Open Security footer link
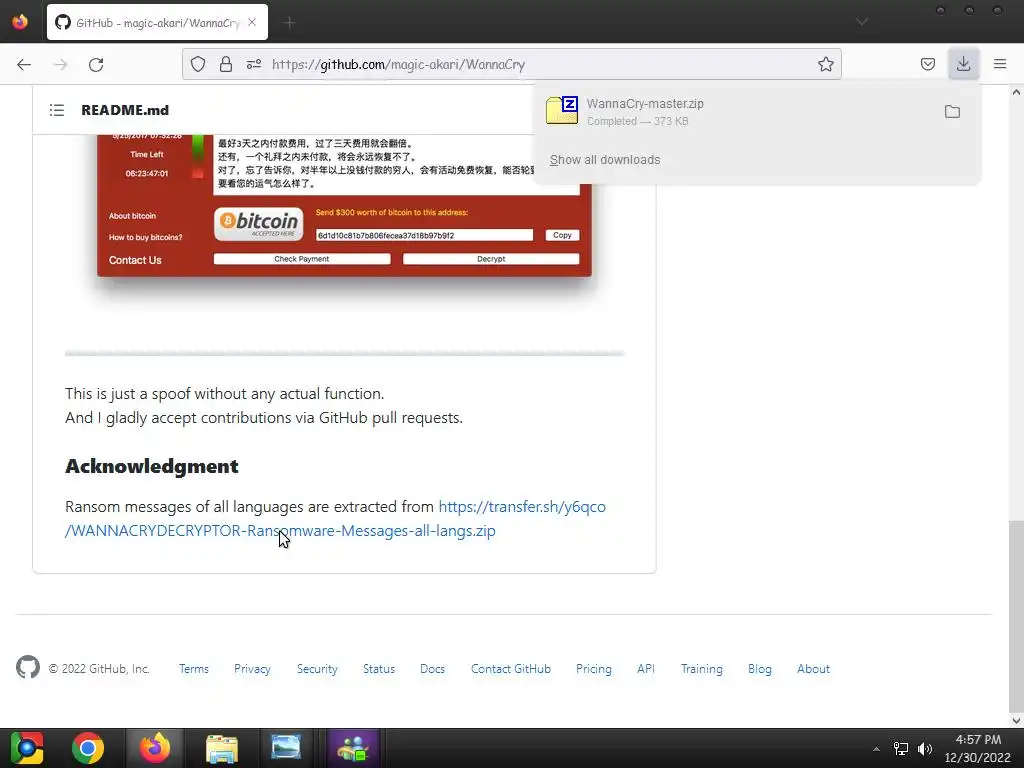1024x768 pixels. (x=317, y=669)
